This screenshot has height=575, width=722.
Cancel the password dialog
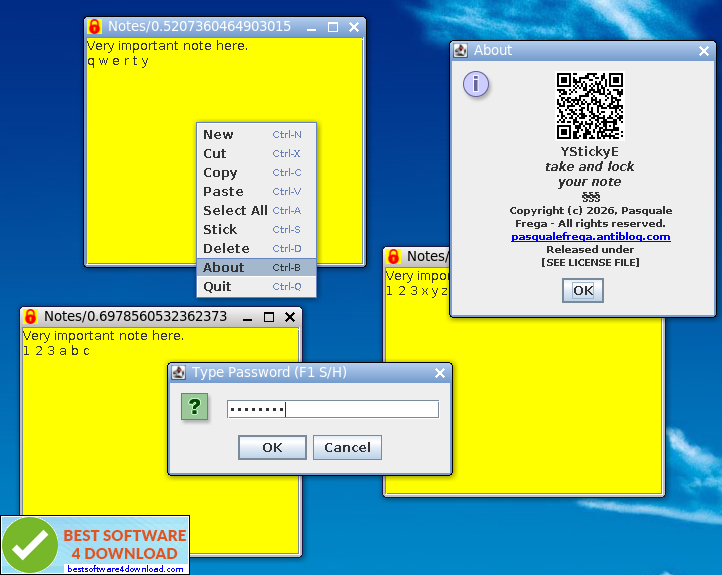click(x=347, y=447)
